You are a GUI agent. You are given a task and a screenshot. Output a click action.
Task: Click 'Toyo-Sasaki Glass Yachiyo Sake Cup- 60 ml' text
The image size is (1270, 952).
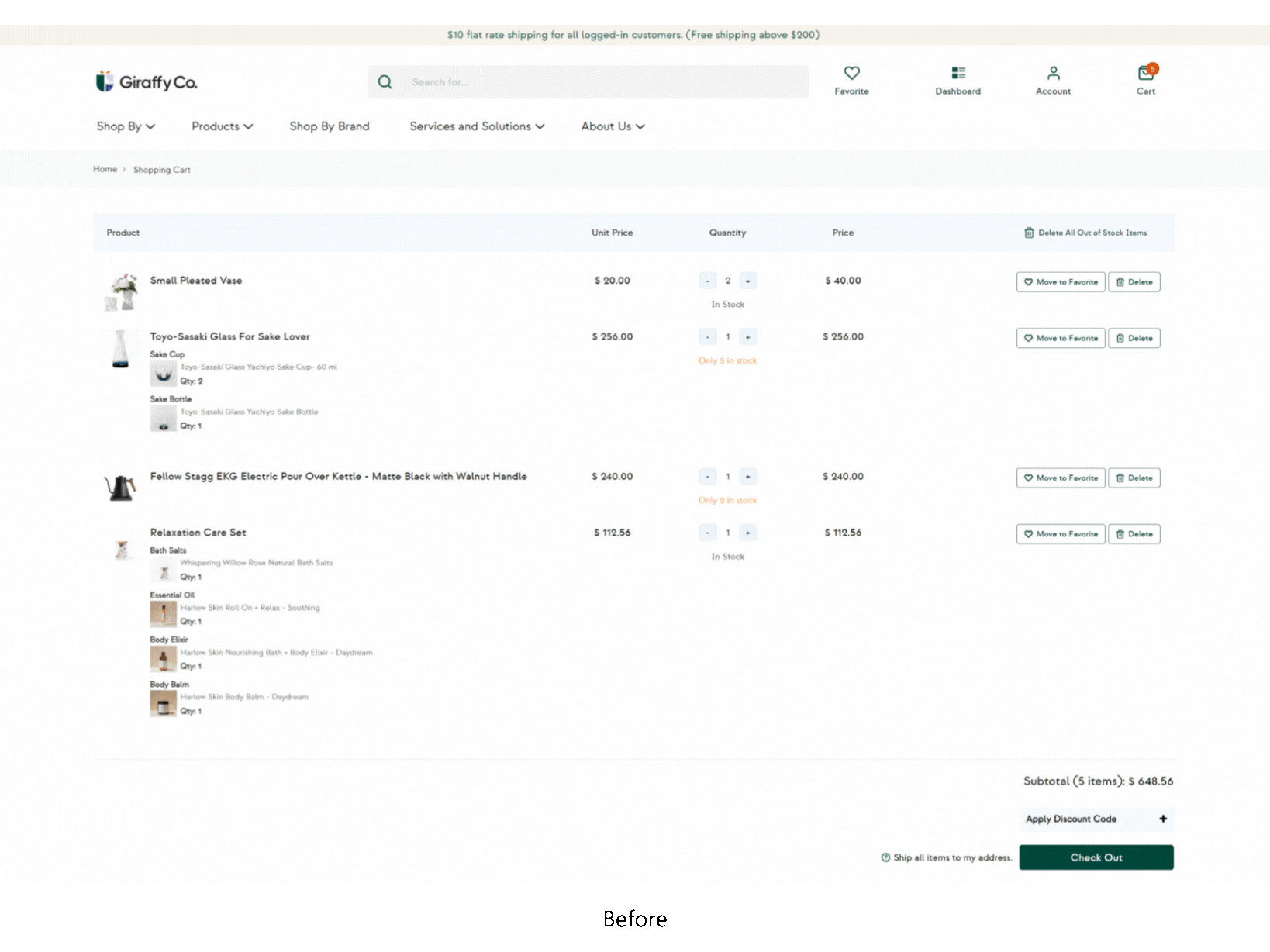coord(259,367)
